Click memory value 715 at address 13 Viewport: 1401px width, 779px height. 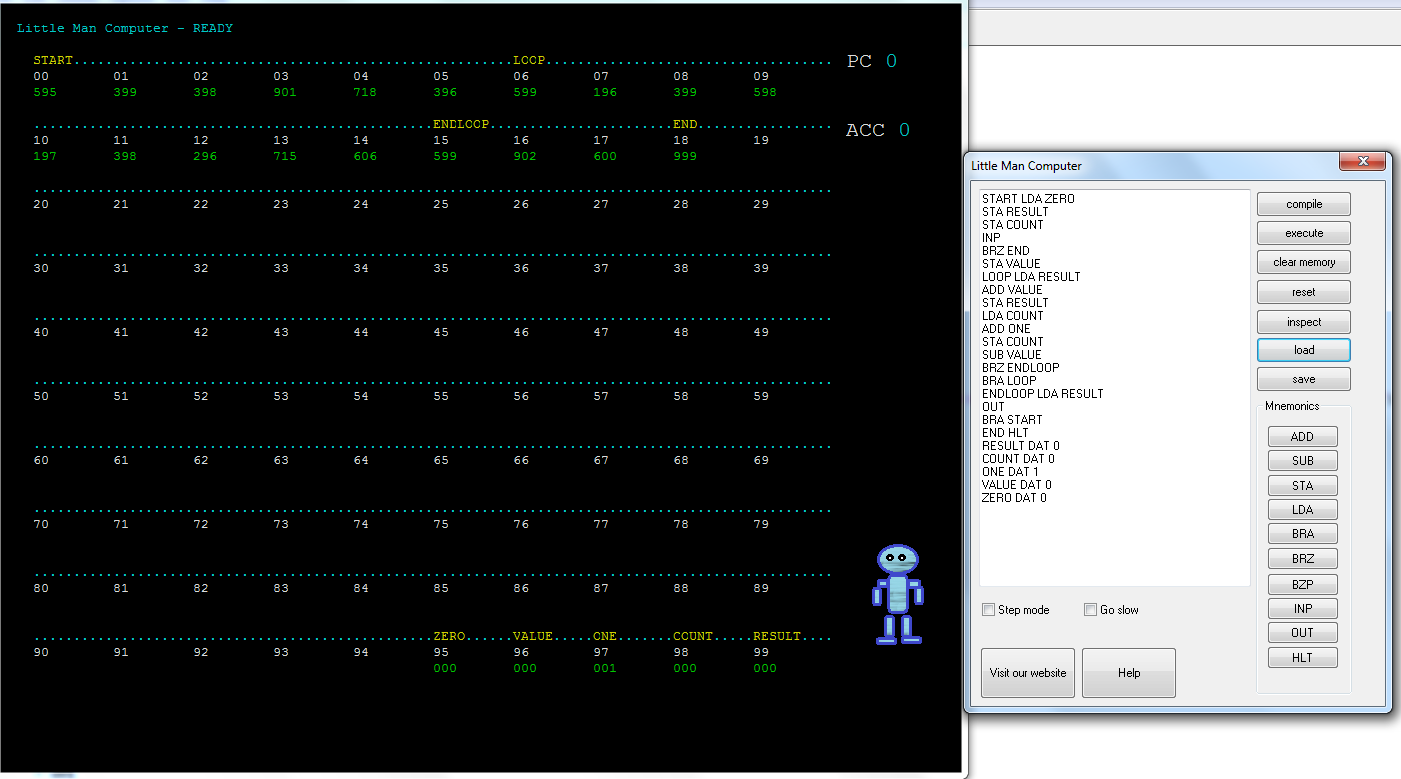285,156
